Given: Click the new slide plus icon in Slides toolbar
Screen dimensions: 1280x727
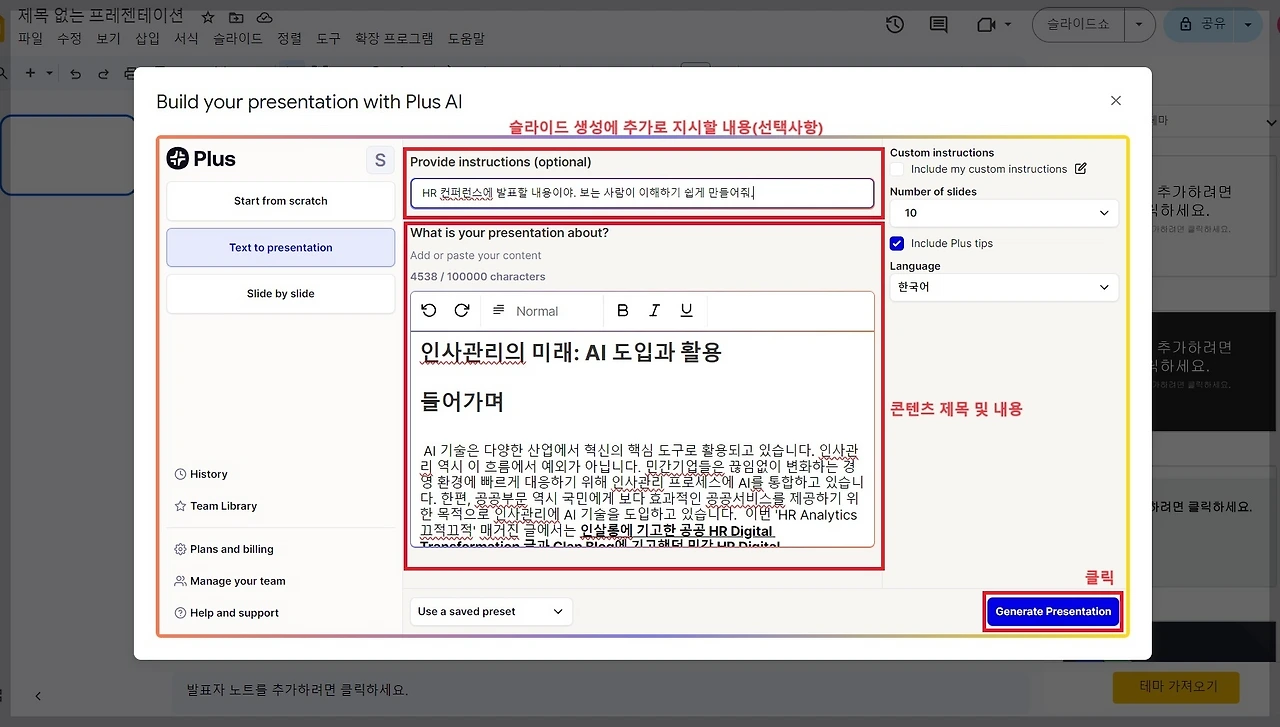Looking at the screenshot, I should (x=30, y=73).
